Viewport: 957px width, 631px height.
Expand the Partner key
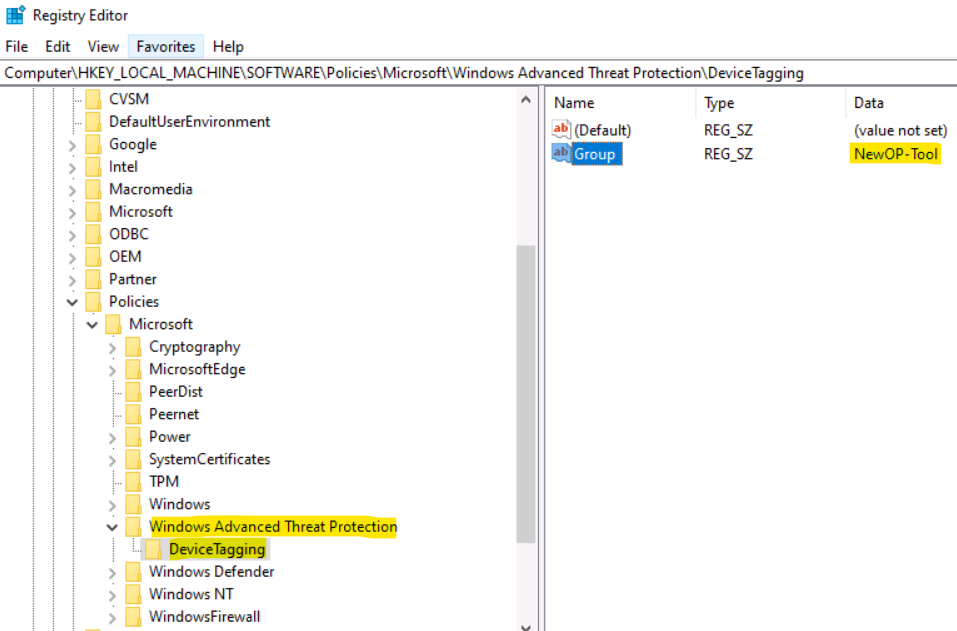[72, 280]
